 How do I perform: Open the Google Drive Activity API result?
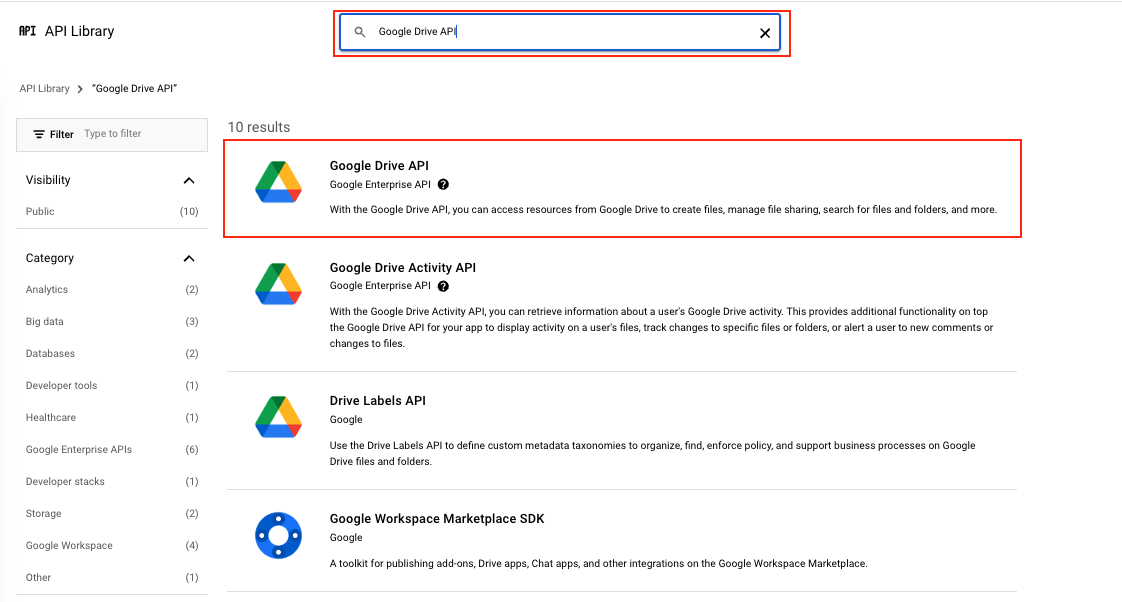403,268
